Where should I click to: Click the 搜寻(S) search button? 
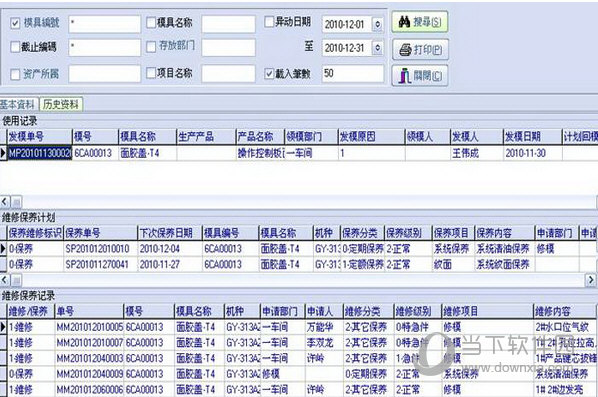[x=420, y=22]
